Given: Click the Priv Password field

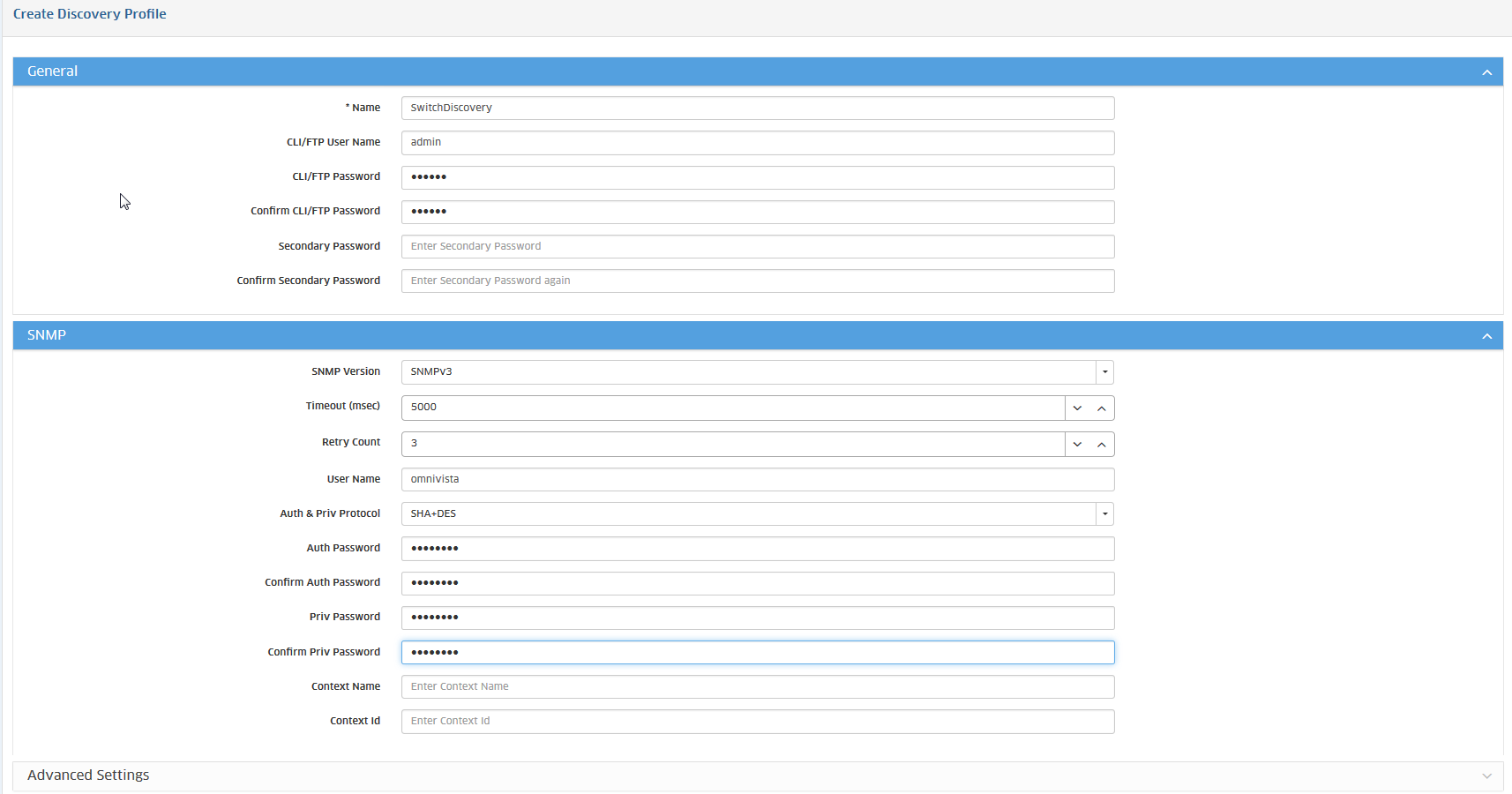Looking at the screenshot, I should coord(757,618).
